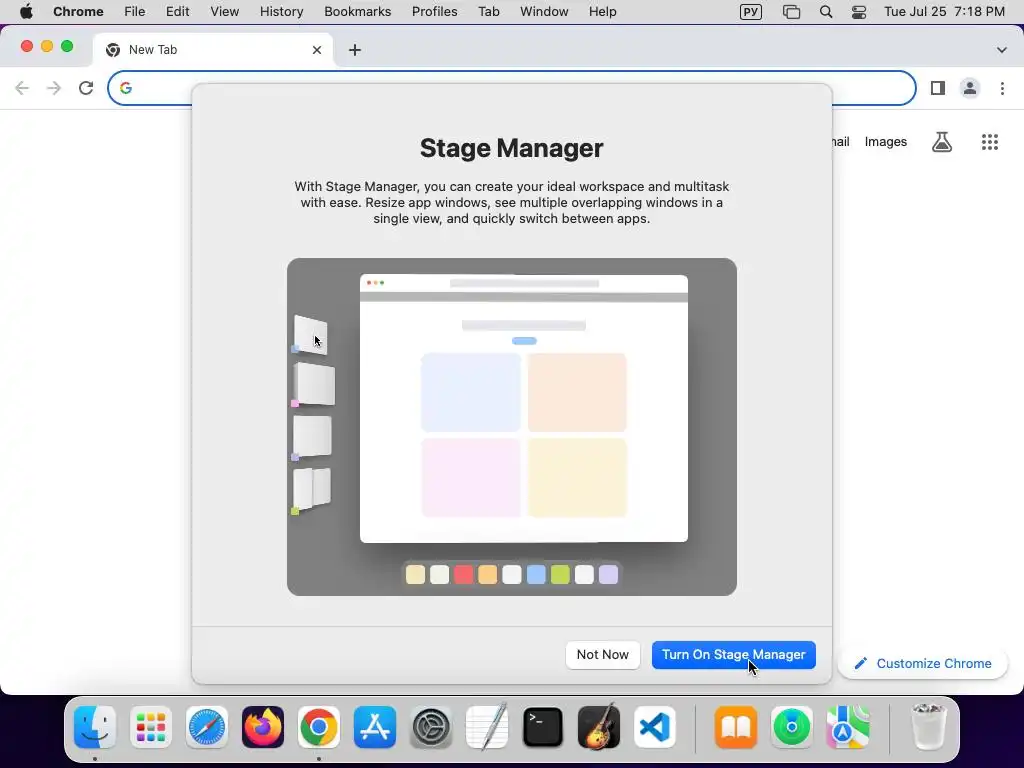
Task: Click Turn On Stage Manager button
Action: [733, 654]
